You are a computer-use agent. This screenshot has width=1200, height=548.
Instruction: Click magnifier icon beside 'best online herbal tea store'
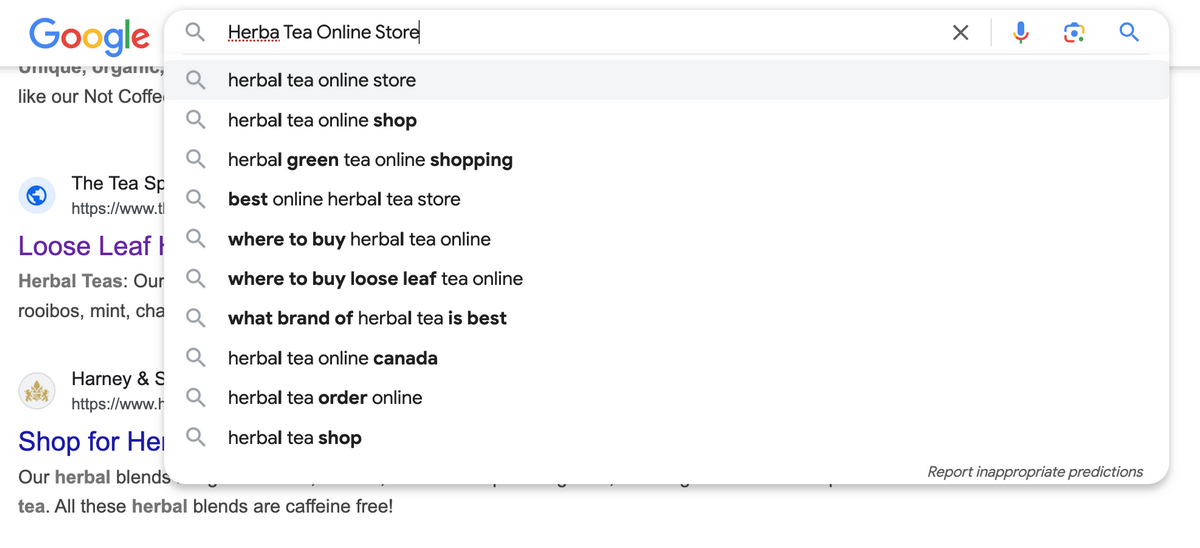[x=196, y=199]
